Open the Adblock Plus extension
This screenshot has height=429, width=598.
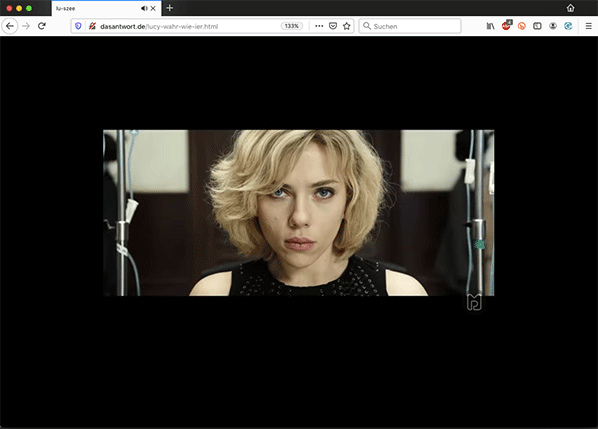[506, 26]
